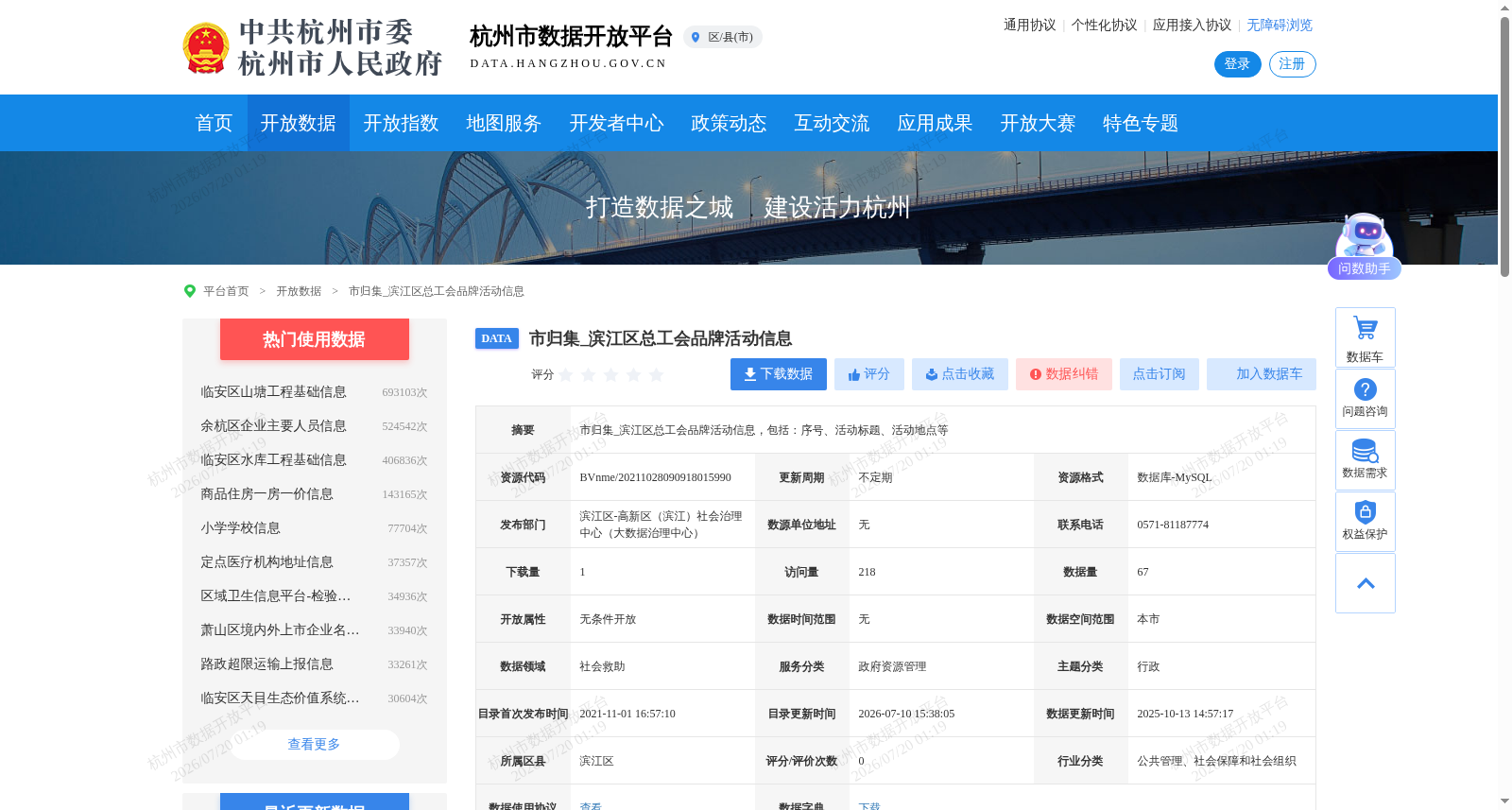Click the 点击订阅 subscribe button
1512x810 pixels.
pos(1160,374)
